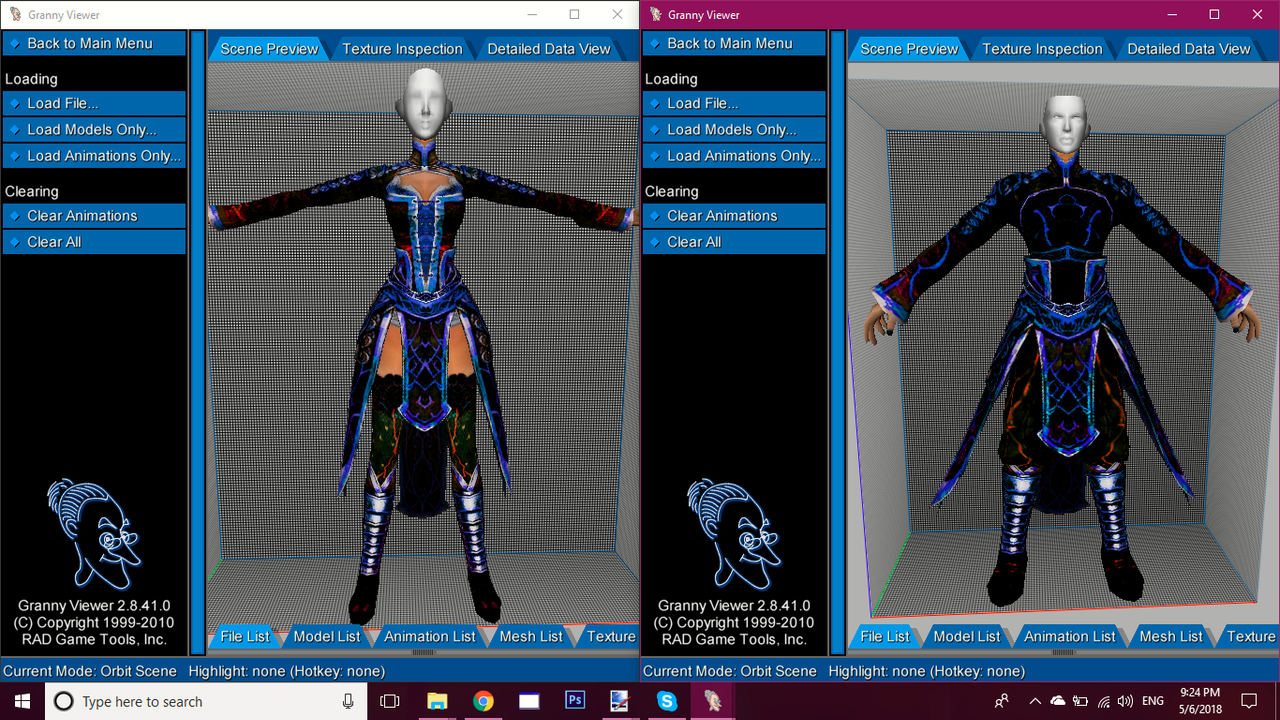1280x720 pixels.
Task: Click the model's head in left preview
Action: [x=424, y=104]
